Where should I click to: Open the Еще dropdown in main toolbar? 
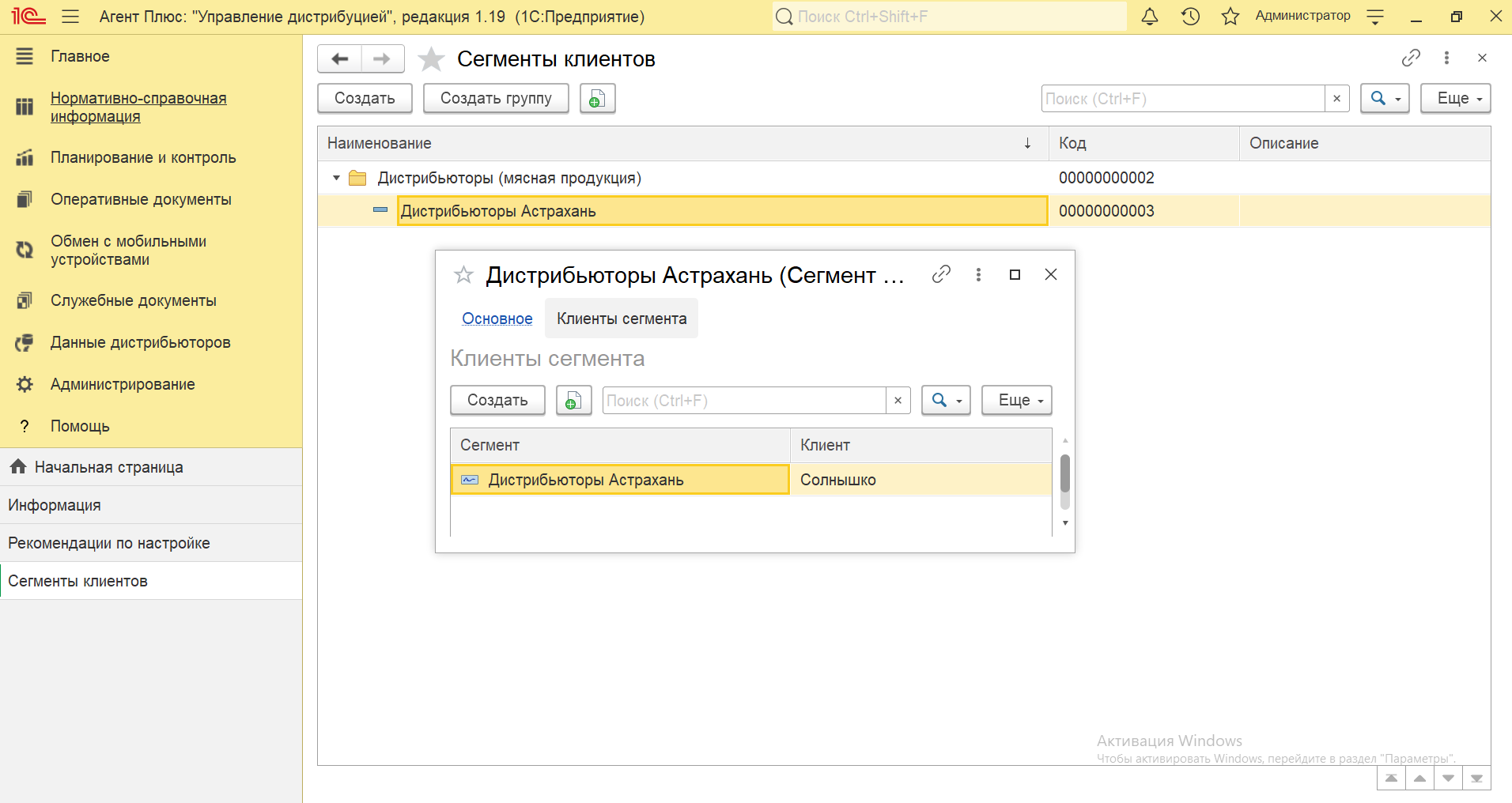pos(1455,99)
